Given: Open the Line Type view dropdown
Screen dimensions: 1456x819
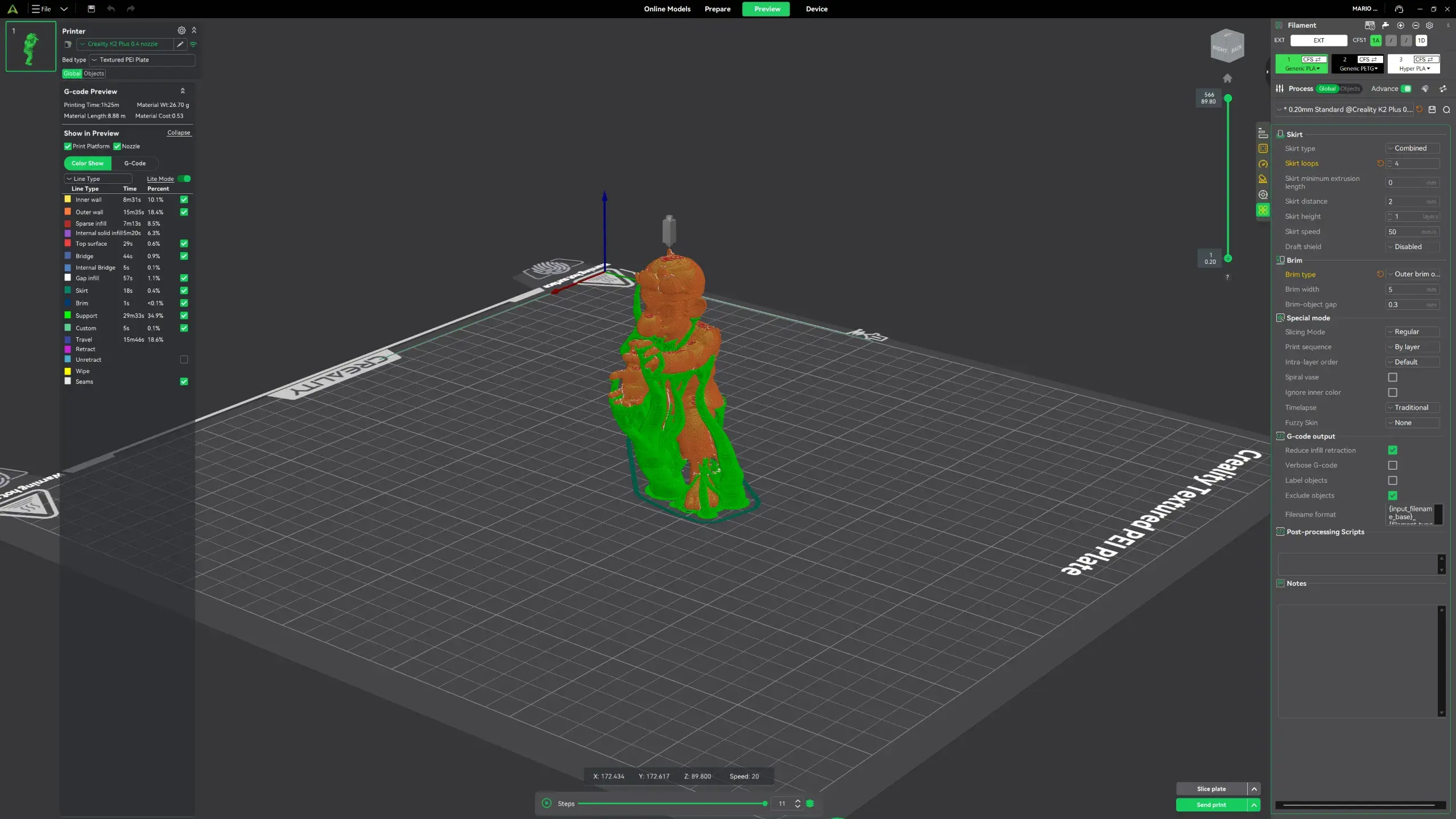Looking at the screenshot, I should tap(98, 179).
